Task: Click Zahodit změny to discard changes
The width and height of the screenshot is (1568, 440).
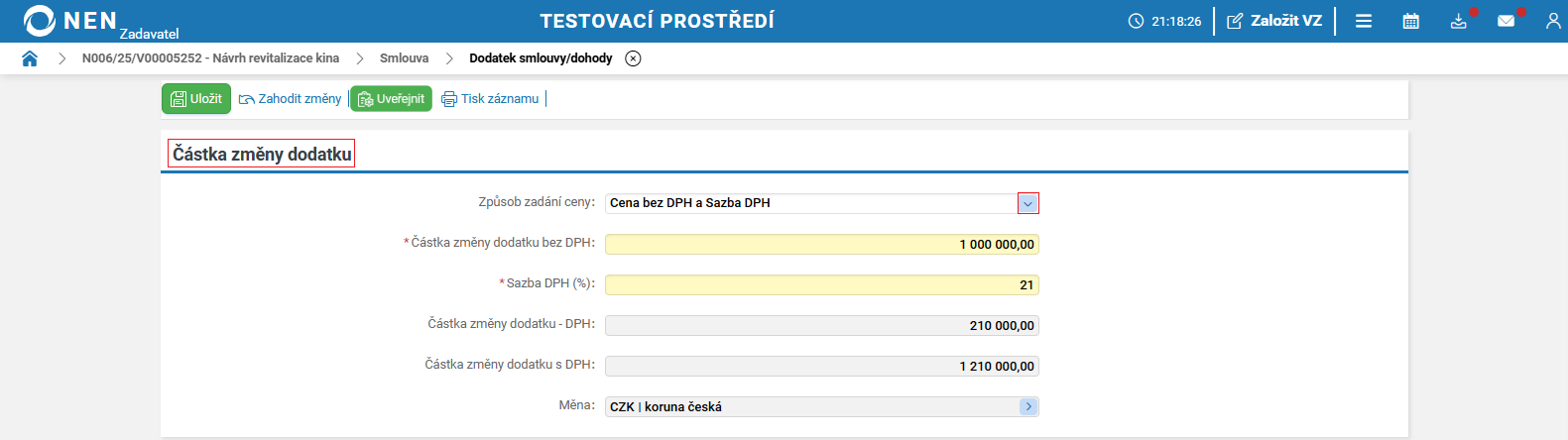Action: pyautogui.click(x=291, y=99)
